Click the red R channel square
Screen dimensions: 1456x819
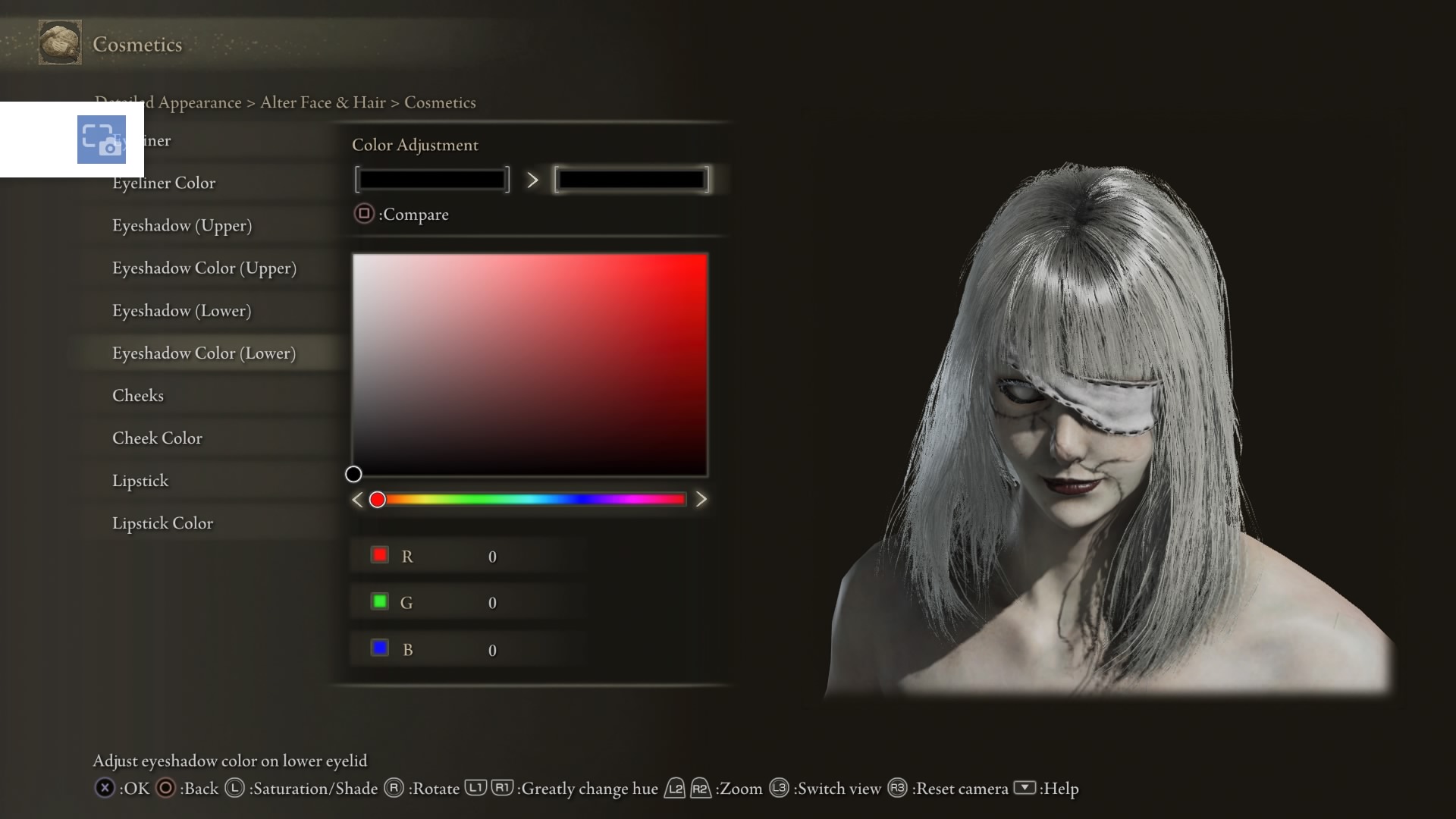click(380, 555)
